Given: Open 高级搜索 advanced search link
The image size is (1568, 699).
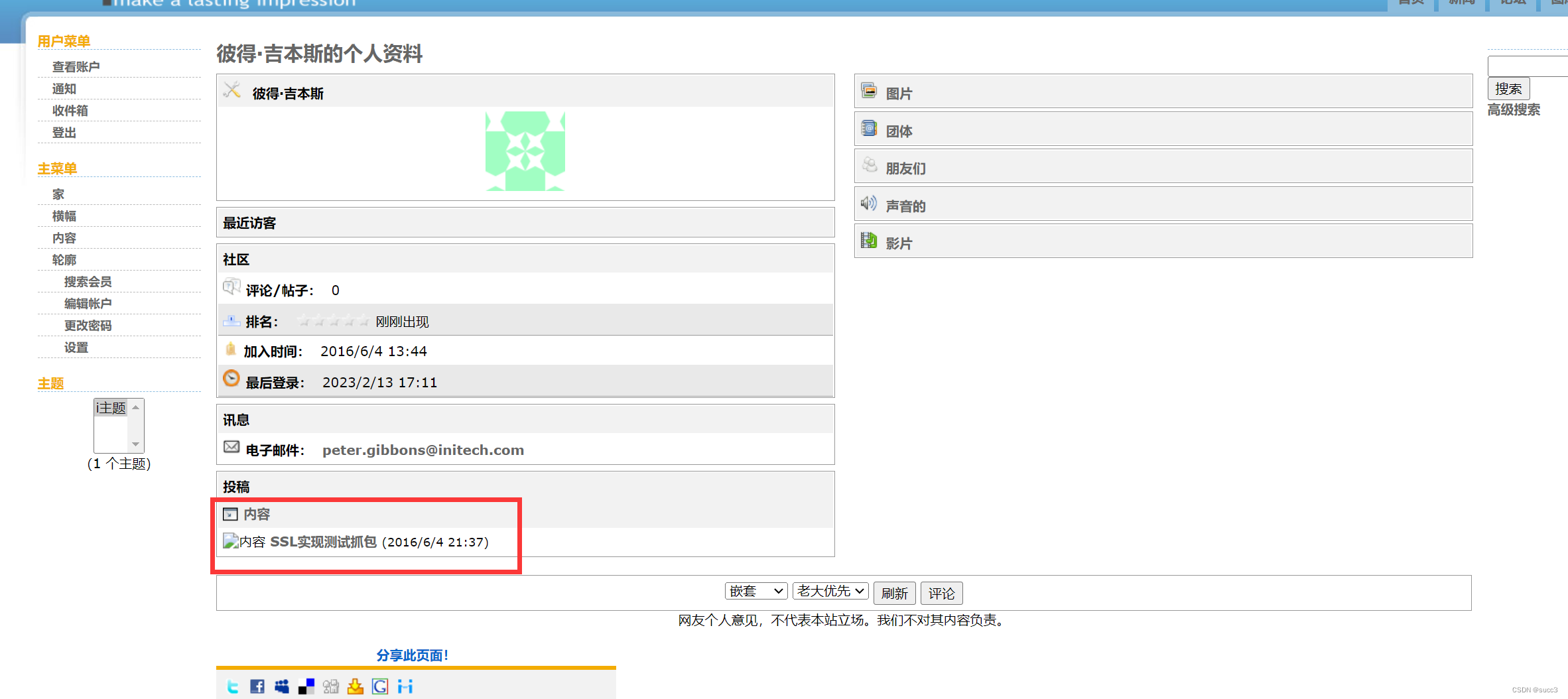Looking at the screenshot, I should point(1514,110).
